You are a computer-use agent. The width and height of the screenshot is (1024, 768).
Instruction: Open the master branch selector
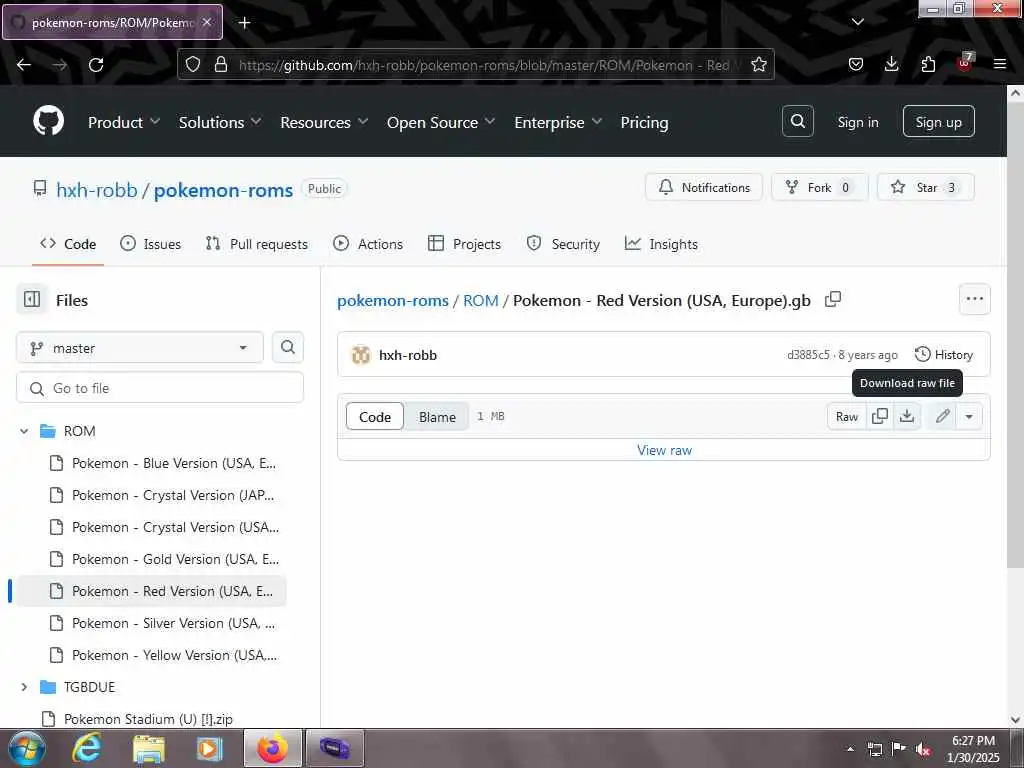(140, 347)
